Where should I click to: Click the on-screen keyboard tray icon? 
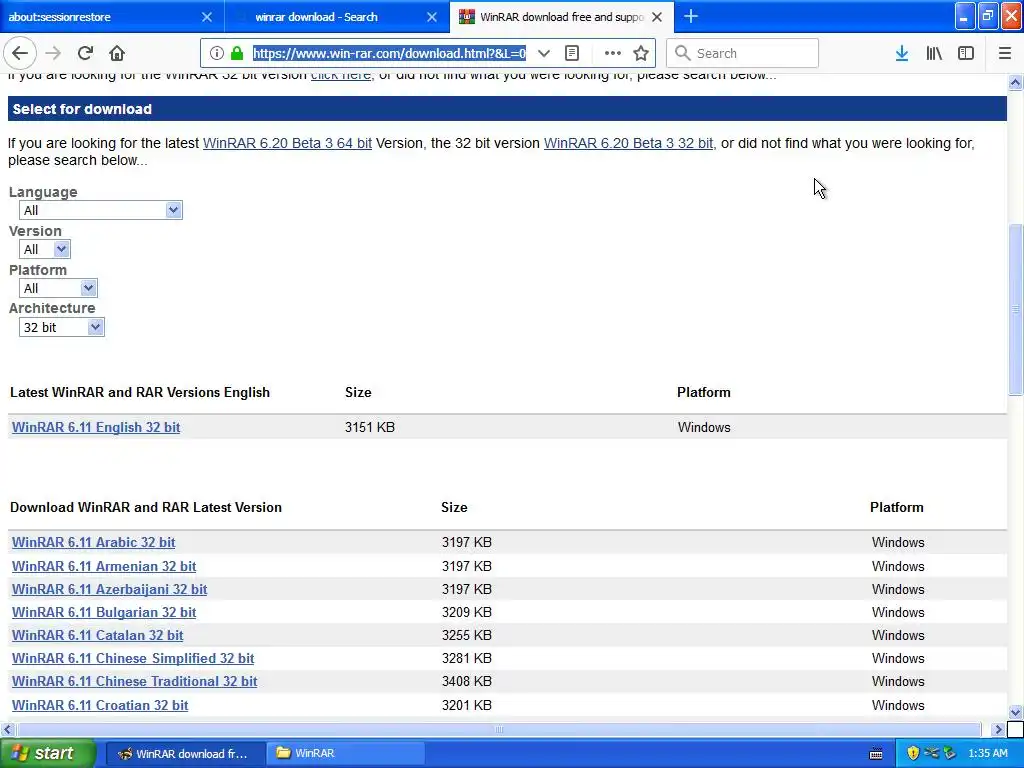coord(876,754)
